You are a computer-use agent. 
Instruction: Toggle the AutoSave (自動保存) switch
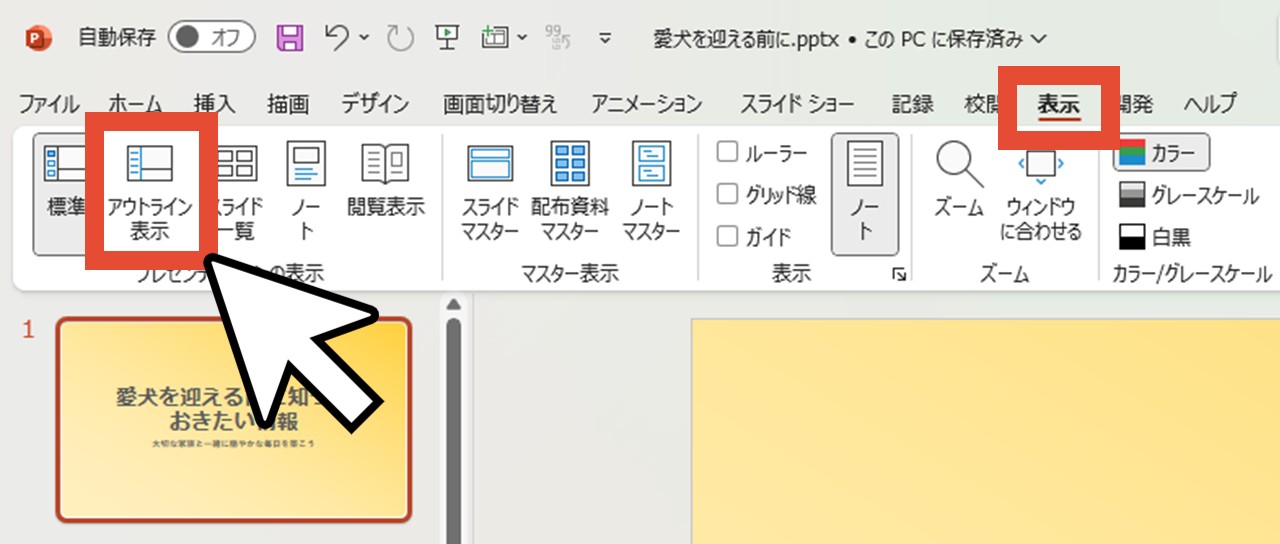coord(212,38)
